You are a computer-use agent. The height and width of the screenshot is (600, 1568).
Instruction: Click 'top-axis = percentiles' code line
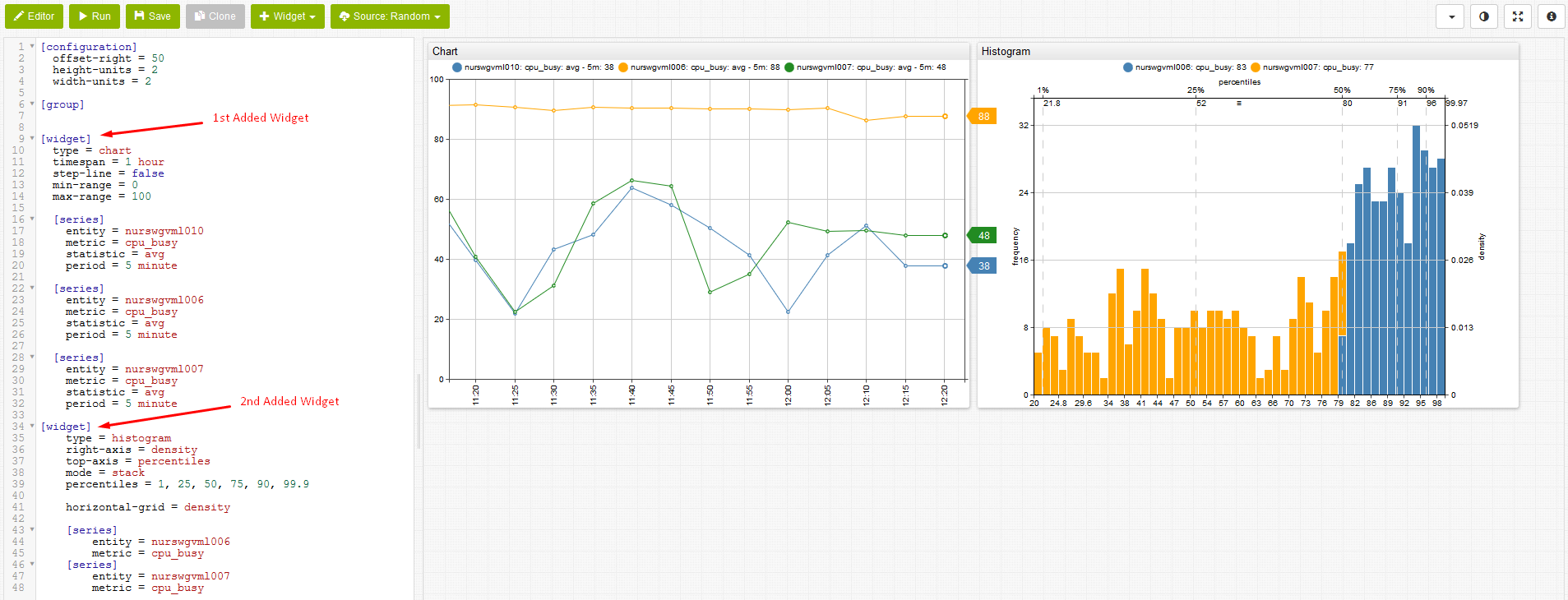point(138,461)
